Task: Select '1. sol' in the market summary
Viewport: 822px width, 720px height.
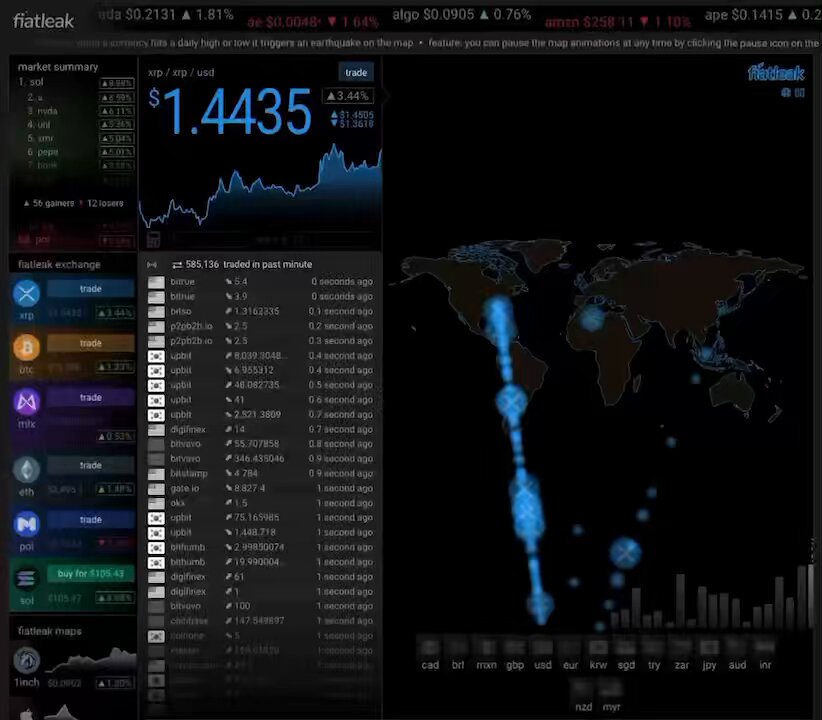Action: [x=75, y=82]
